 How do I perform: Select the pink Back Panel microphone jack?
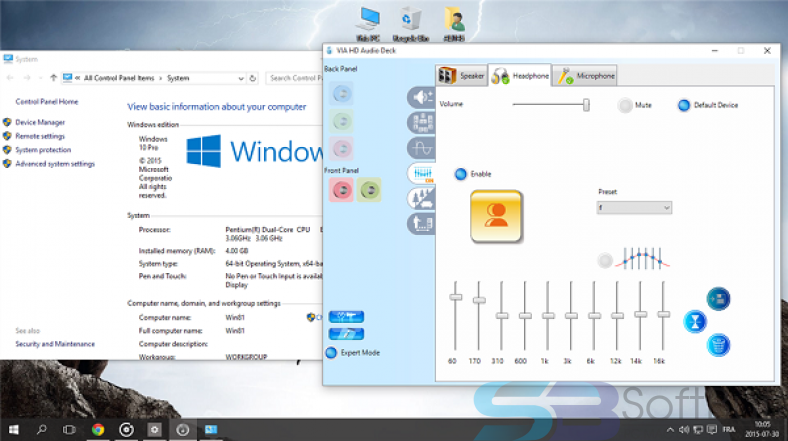click(341, 148)
